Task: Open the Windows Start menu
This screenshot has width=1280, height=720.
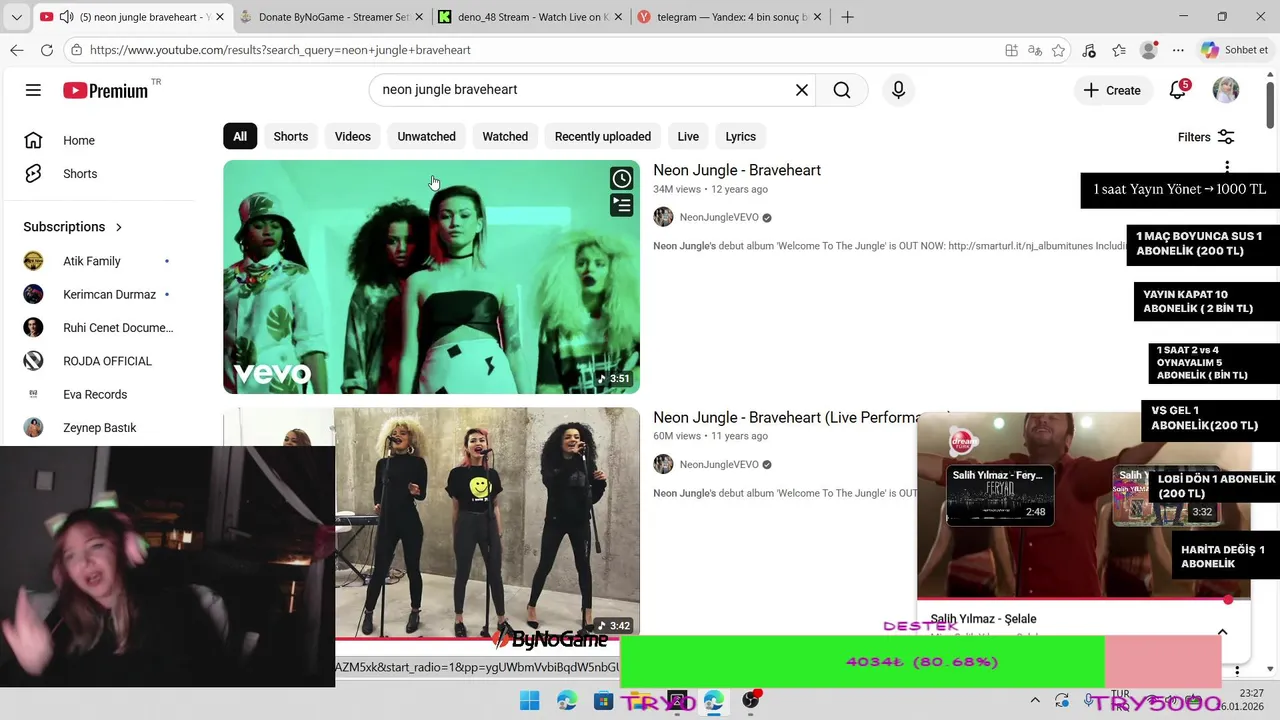Action: click(x=529, y=701)
